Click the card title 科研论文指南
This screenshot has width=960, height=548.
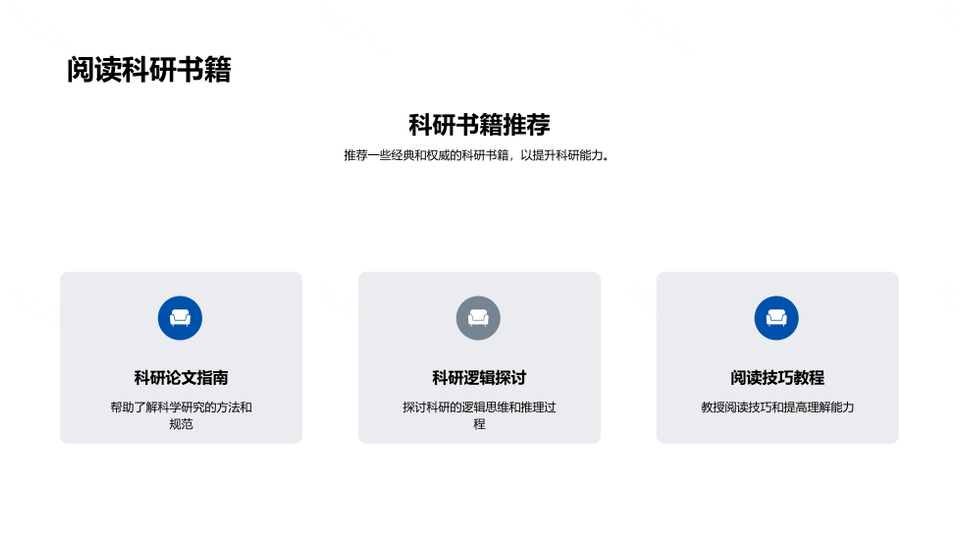pos(181,378)
